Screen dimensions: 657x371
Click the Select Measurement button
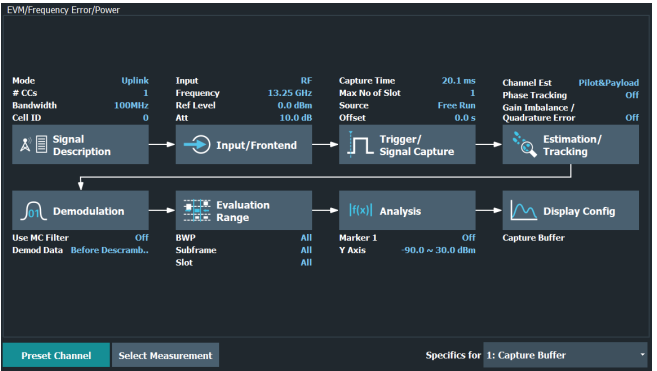[165, 355]
